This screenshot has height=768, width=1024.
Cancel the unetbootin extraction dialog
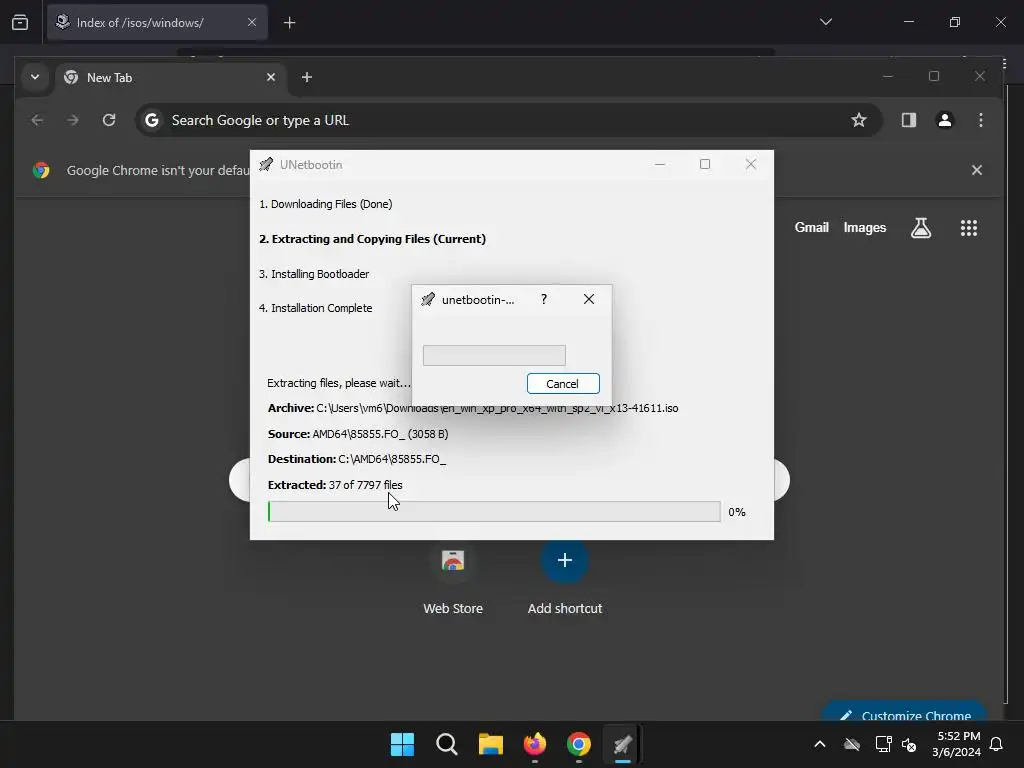[x=563, y=383]
